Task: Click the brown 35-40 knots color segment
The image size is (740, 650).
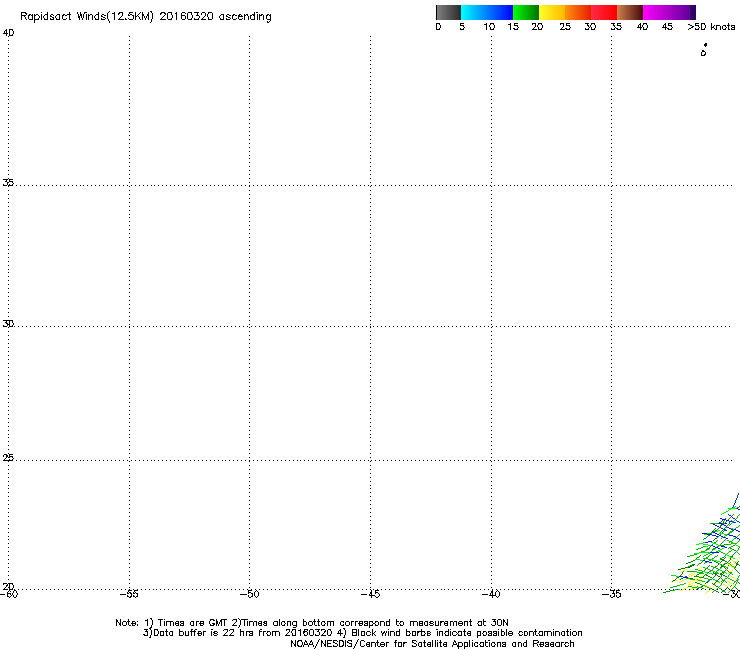Action: point(630,12)
